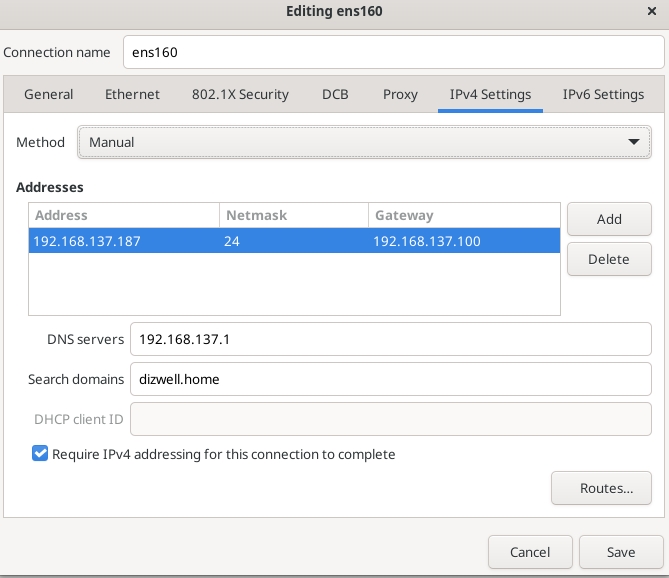
Task: Select the IPv4 Settings tab
Action: click(x=490, y=95)
